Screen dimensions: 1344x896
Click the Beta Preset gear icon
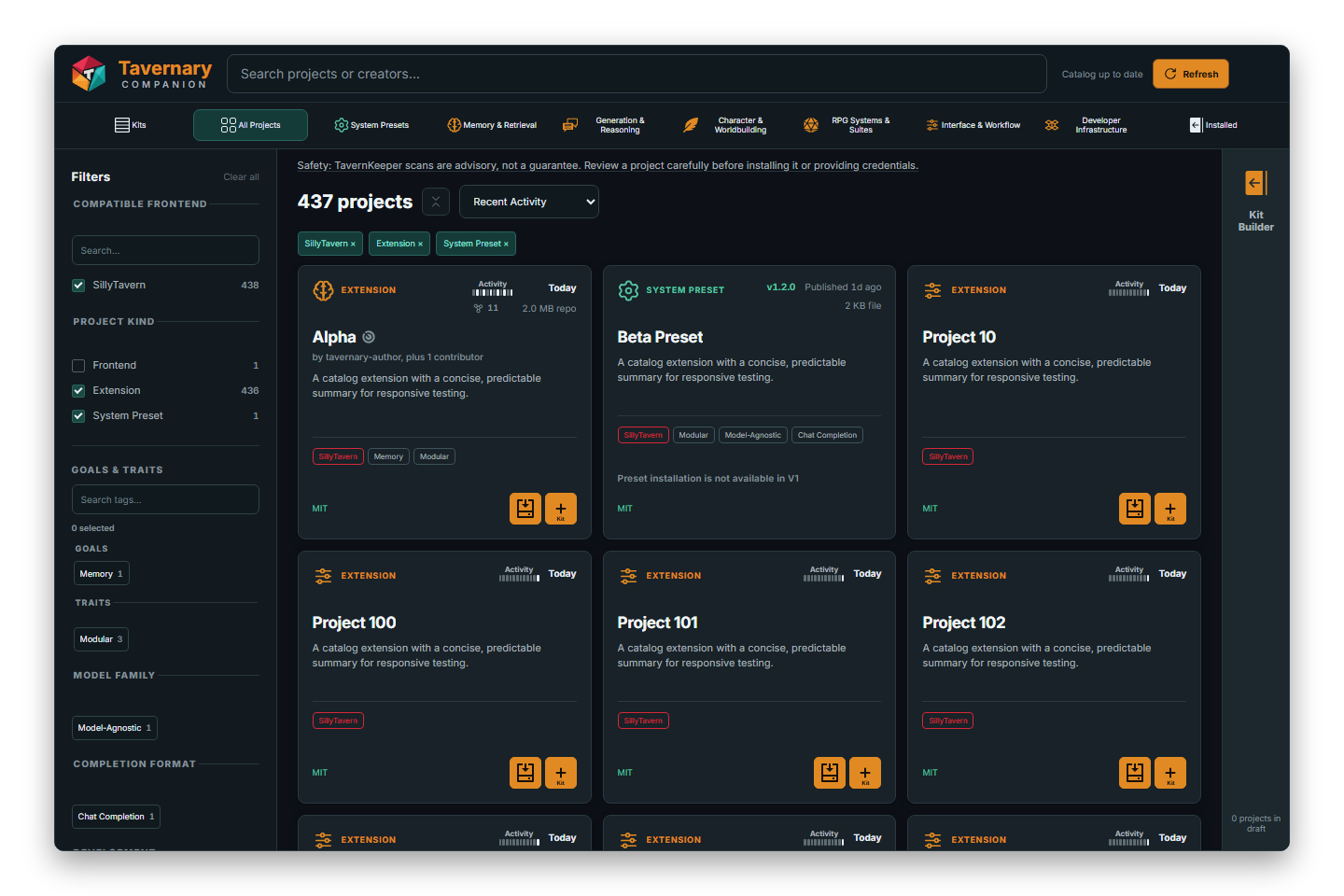(629, 290)
